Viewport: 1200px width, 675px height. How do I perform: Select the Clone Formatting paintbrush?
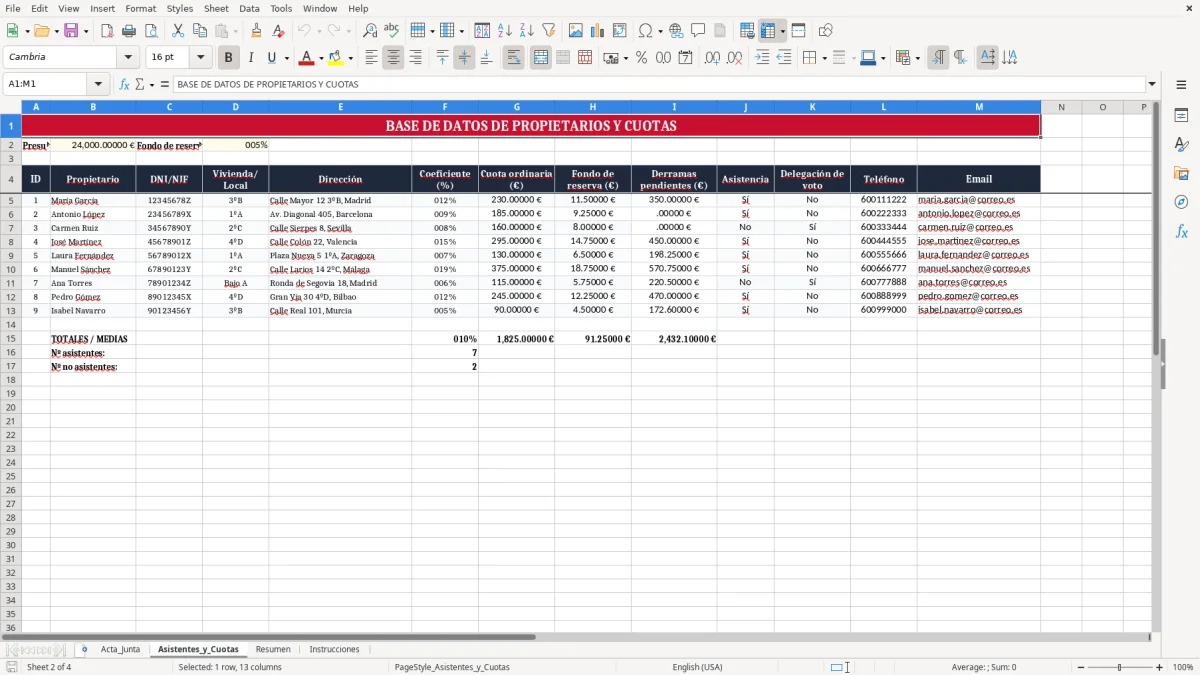coord(257,31)
